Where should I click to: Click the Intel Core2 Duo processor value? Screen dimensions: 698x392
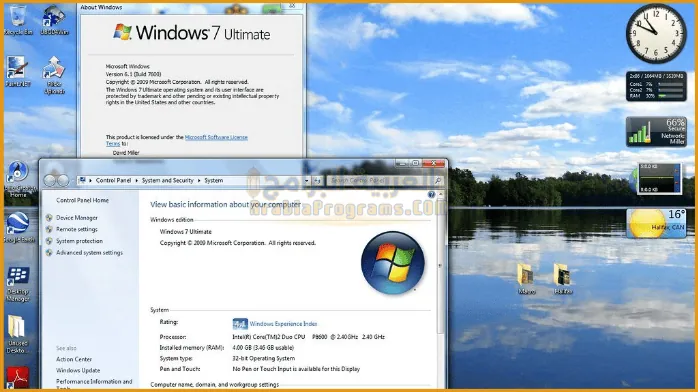pos(308,337)
